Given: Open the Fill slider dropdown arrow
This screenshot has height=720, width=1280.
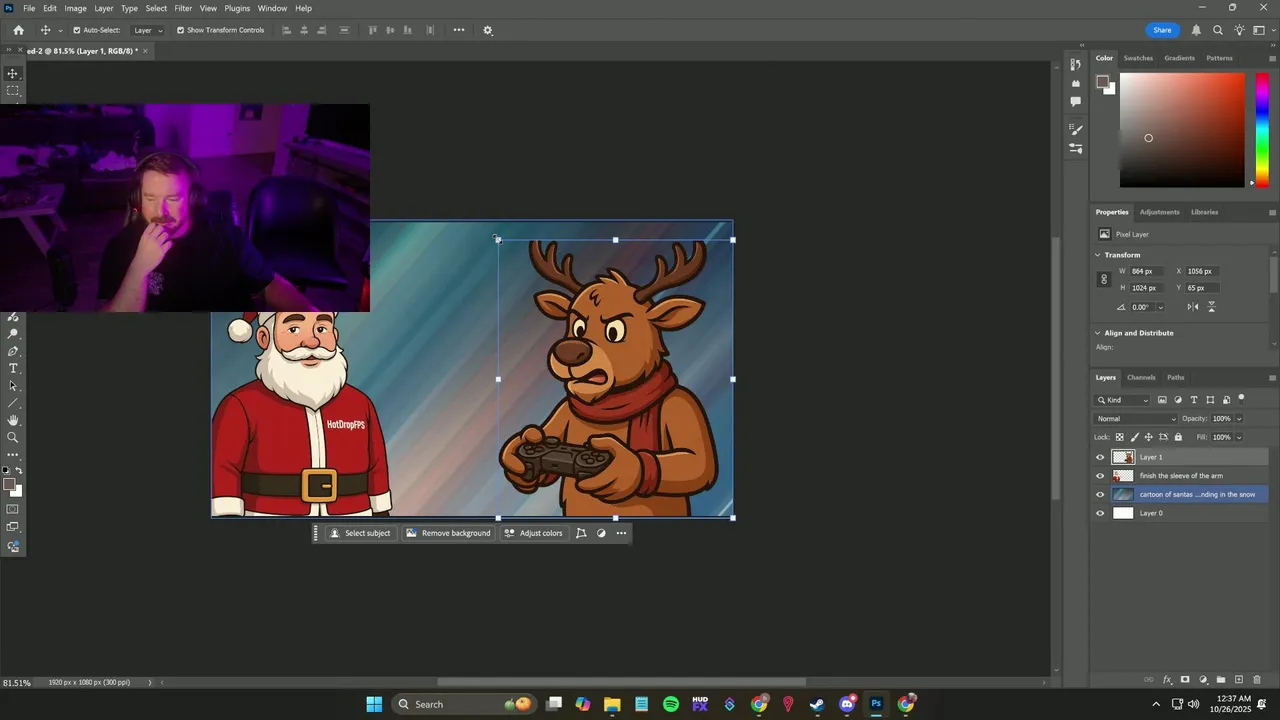Looking at the screenshot, I should [1239, 437].
